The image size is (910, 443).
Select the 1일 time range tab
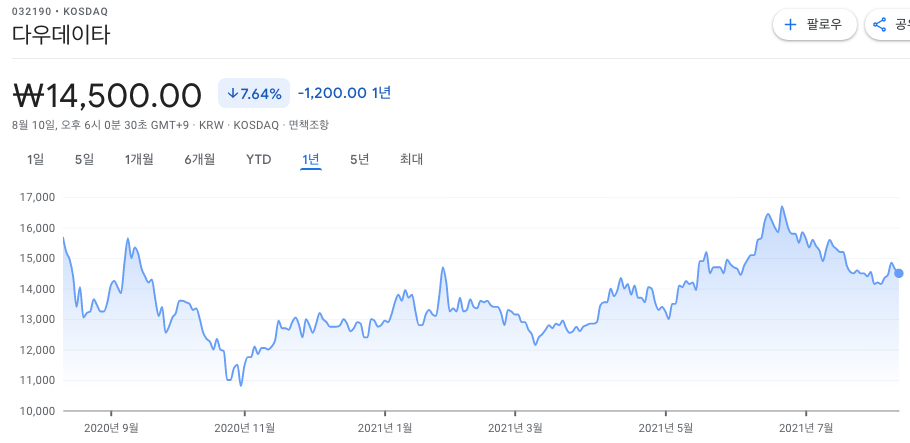pyautogui.click(x=35, y=159)
